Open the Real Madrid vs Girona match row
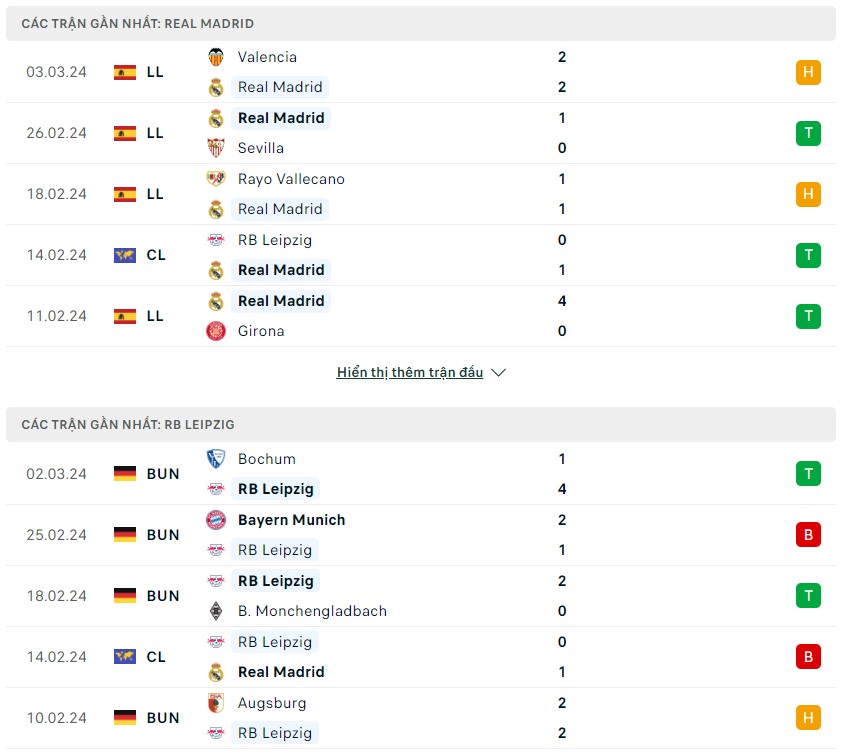 point(420,316)
